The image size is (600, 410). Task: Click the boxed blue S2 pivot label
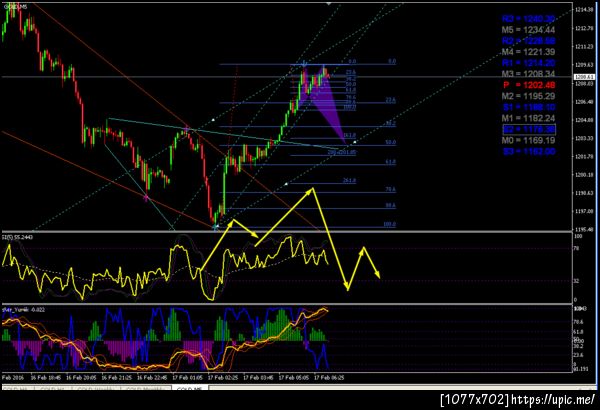(x=529, y=129)
